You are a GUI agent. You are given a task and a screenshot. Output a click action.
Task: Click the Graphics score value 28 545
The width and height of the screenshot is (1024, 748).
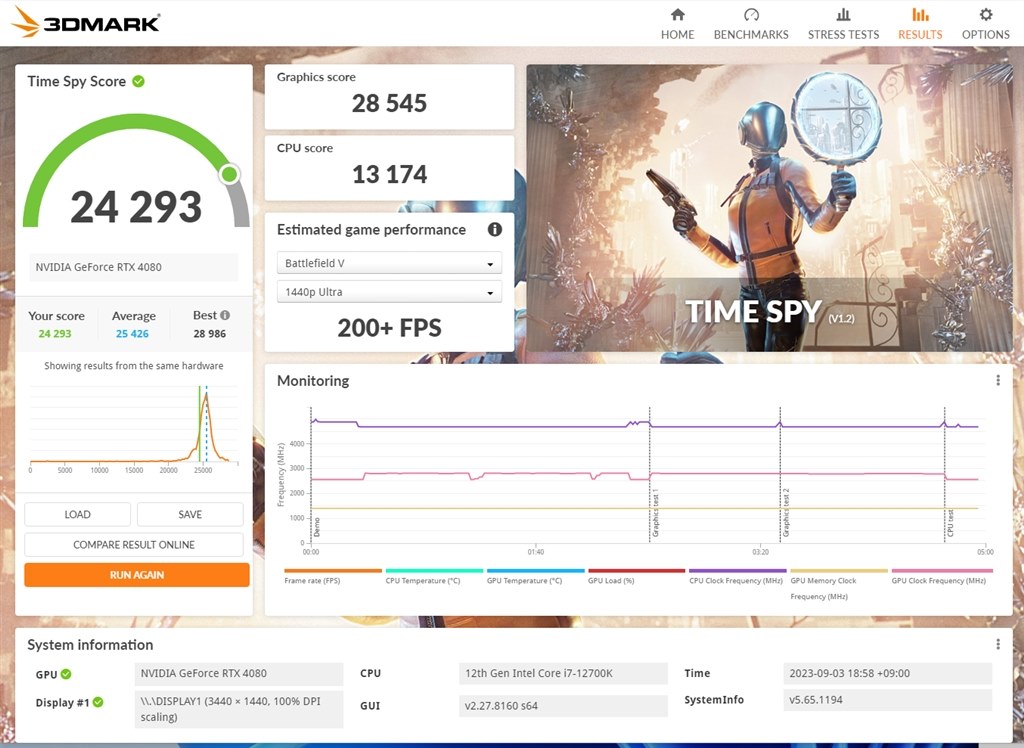pos(389,103)
